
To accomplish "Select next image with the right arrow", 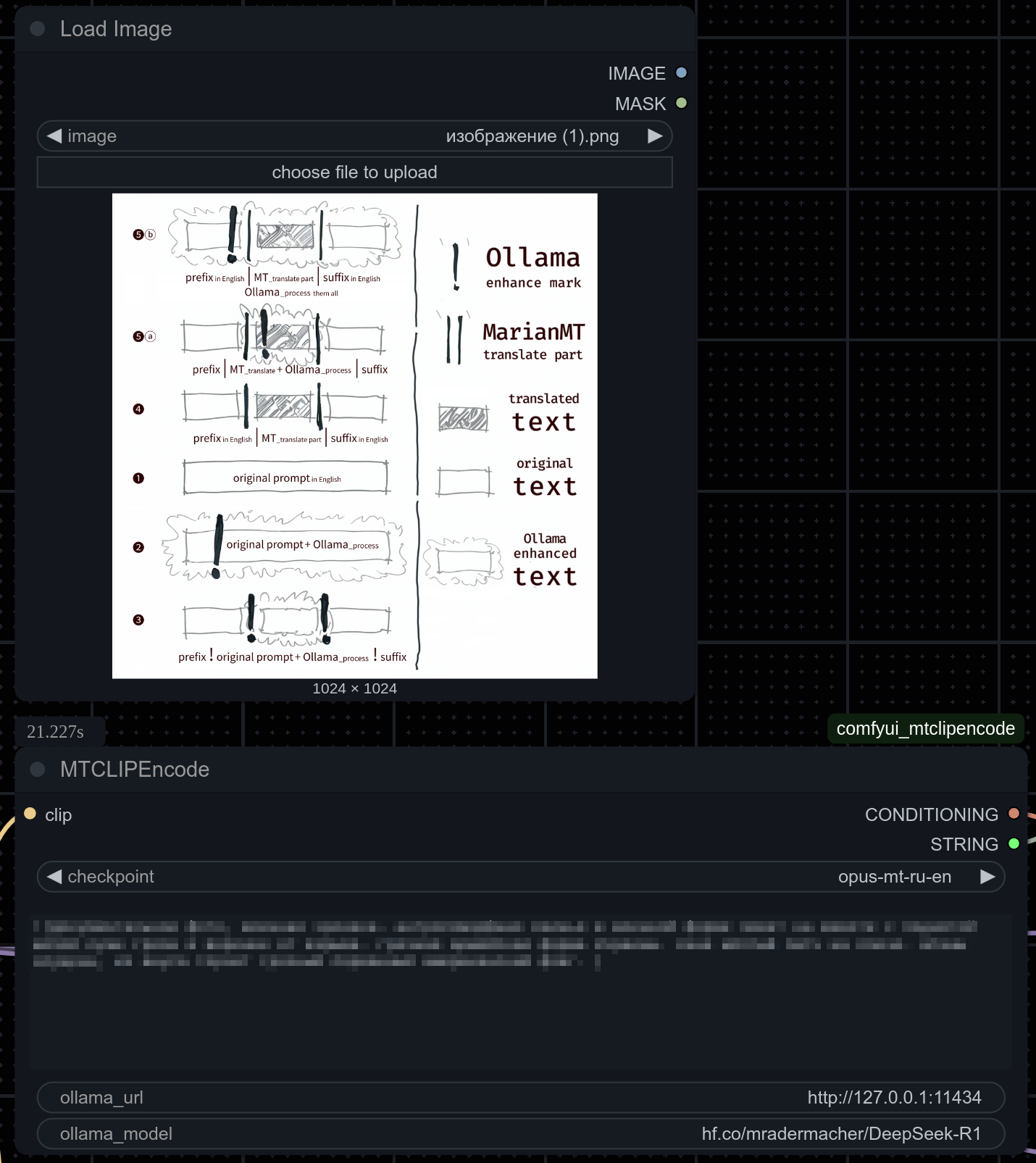I will [655, 136].
